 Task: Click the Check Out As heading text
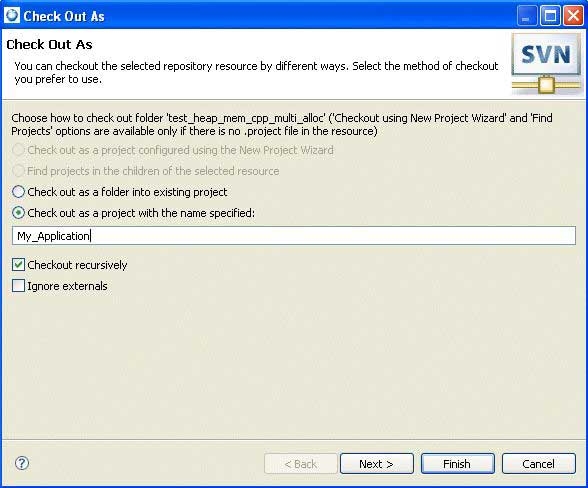(50, 44)
